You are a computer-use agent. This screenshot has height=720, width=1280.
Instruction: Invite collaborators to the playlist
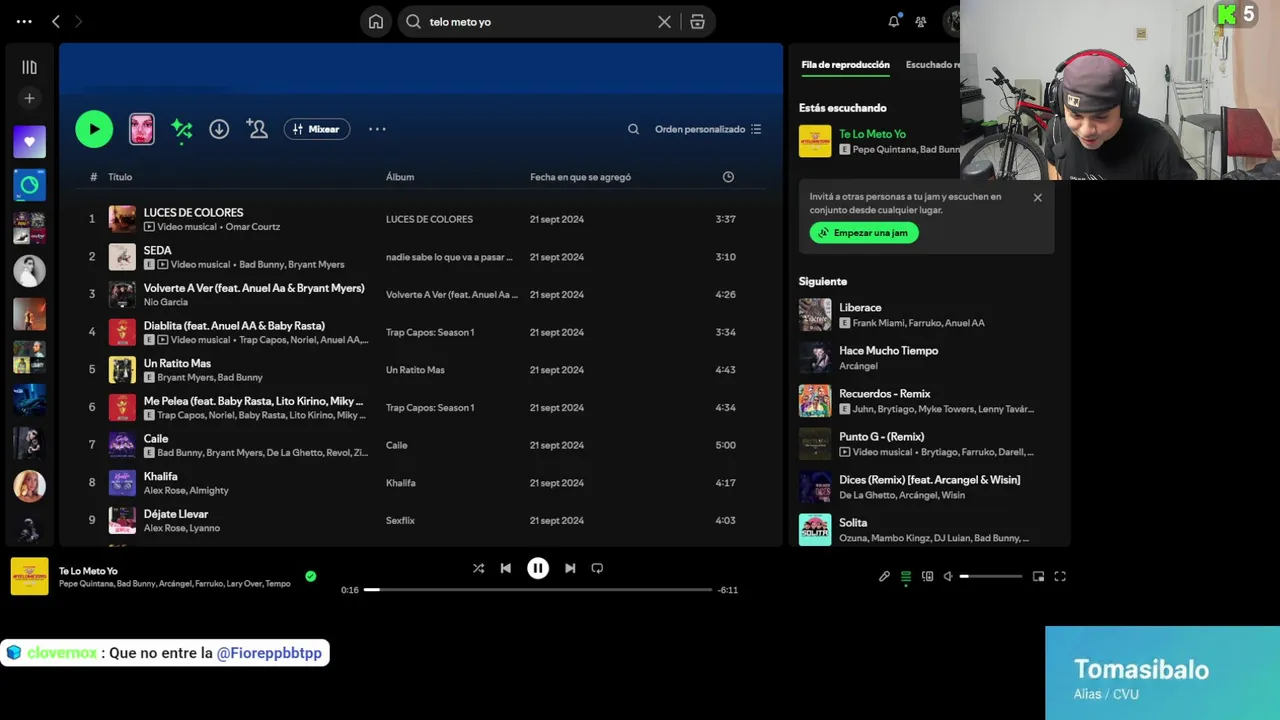(x=257, y=129)
